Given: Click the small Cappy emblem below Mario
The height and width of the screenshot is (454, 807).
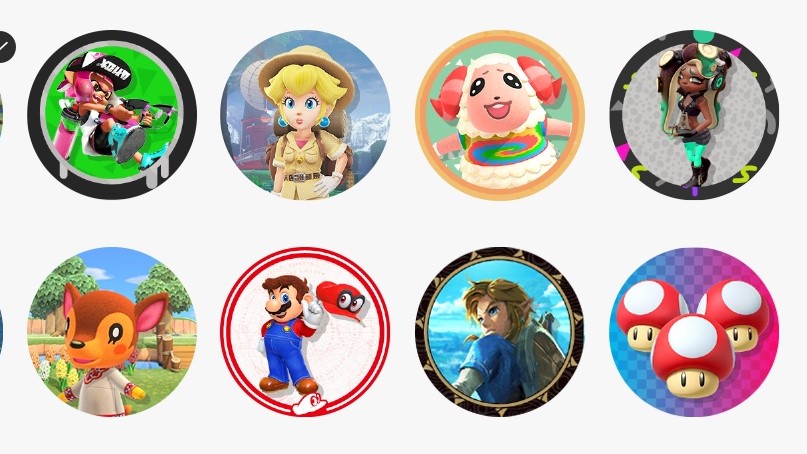Looking at the screenshot, I should [x=309, y=405].
